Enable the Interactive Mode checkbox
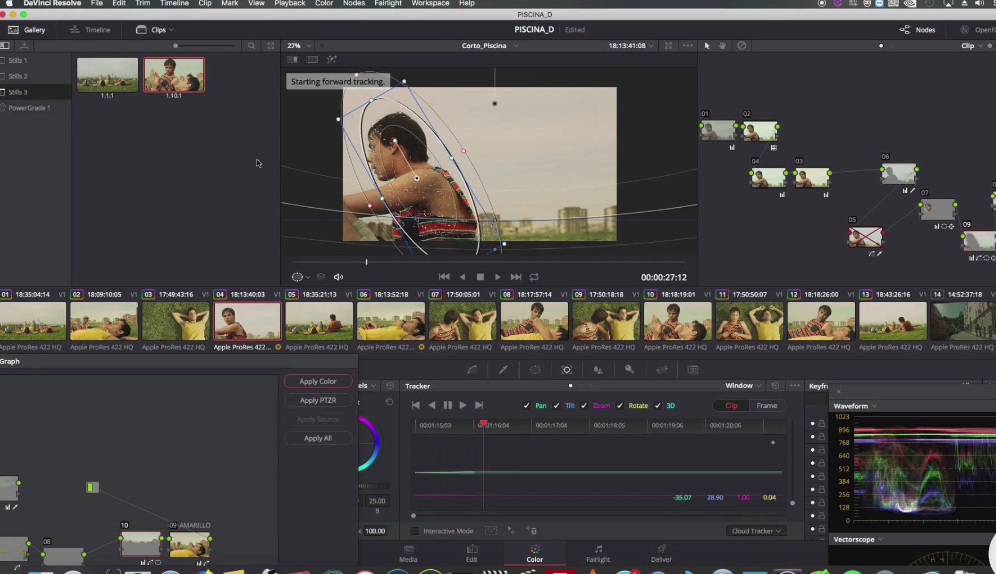This screenshot has height=574, width=996. pos(416,531)
